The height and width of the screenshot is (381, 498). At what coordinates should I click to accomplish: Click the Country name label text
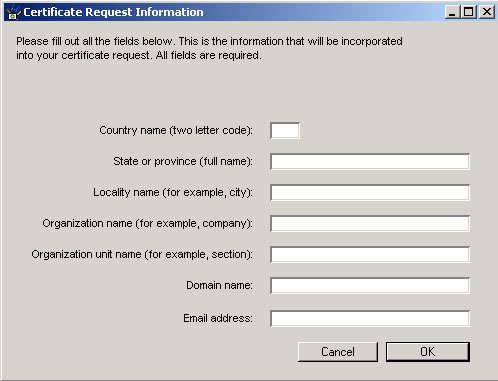[x=176, y=130]
